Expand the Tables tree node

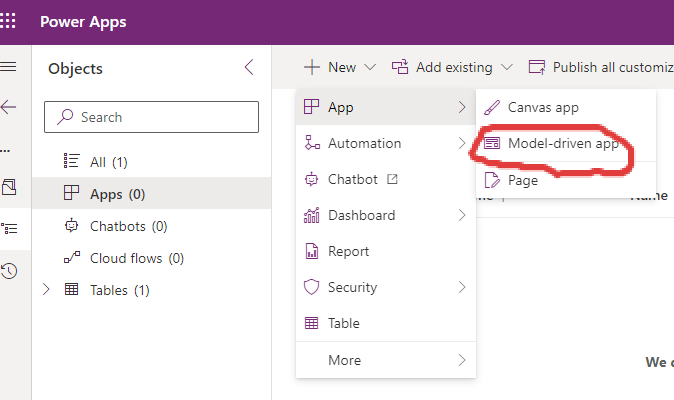45,290
